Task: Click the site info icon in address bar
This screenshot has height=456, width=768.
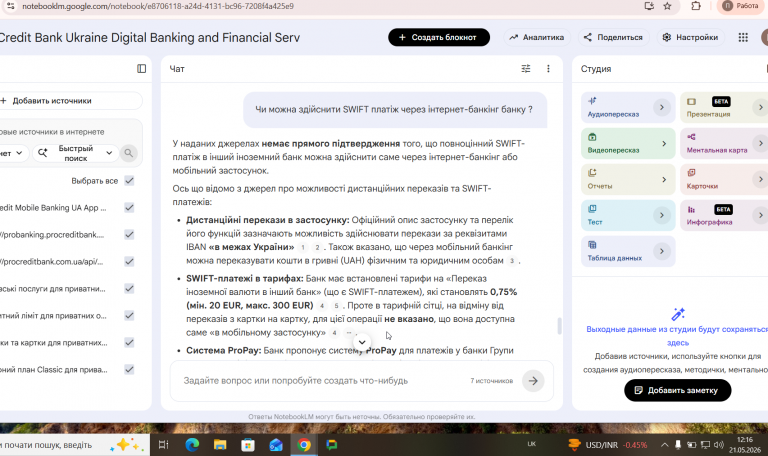Action: point(10,6)
